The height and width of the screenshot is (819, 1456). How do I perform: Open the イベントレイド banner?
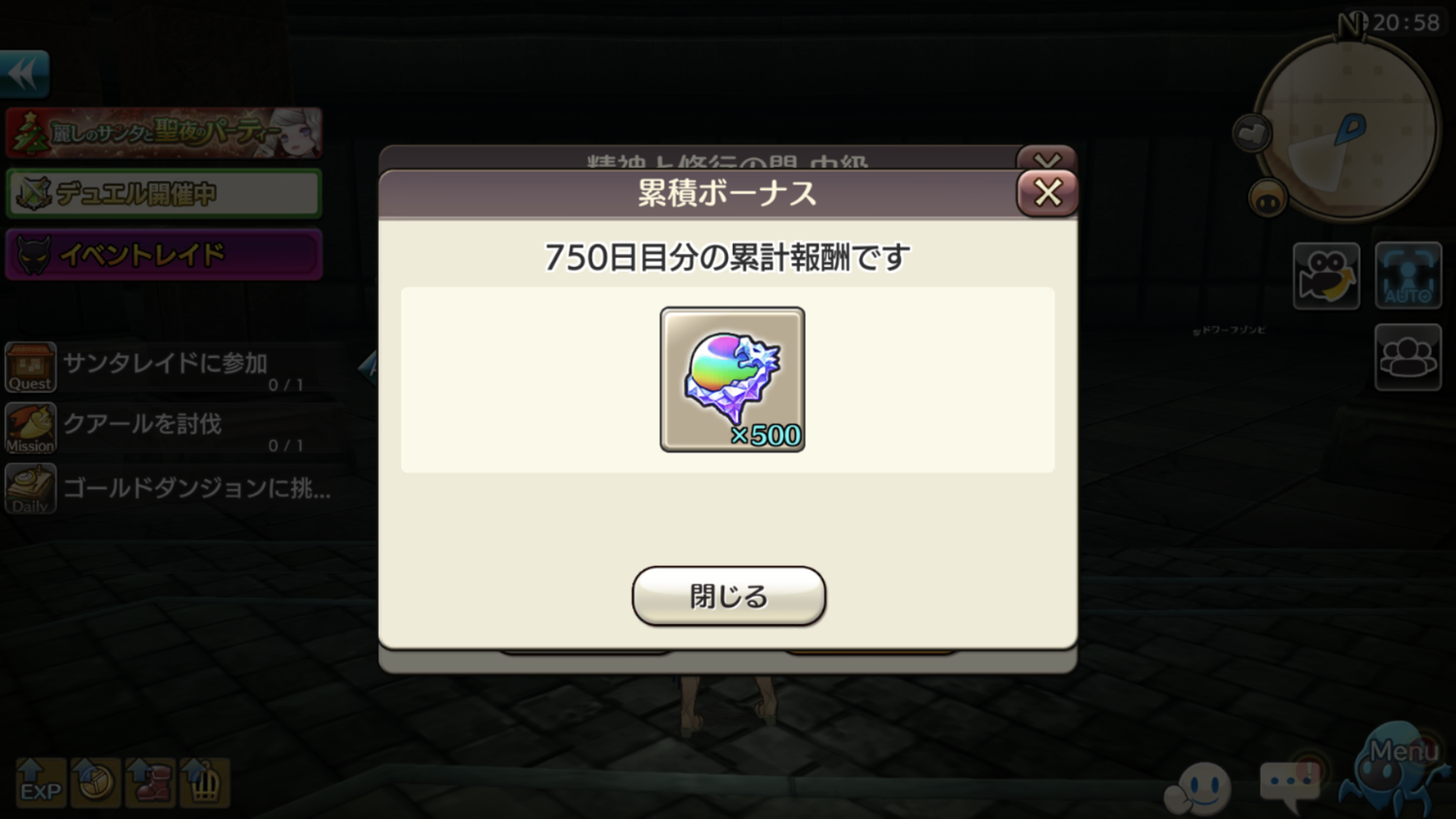pos(164,254)
